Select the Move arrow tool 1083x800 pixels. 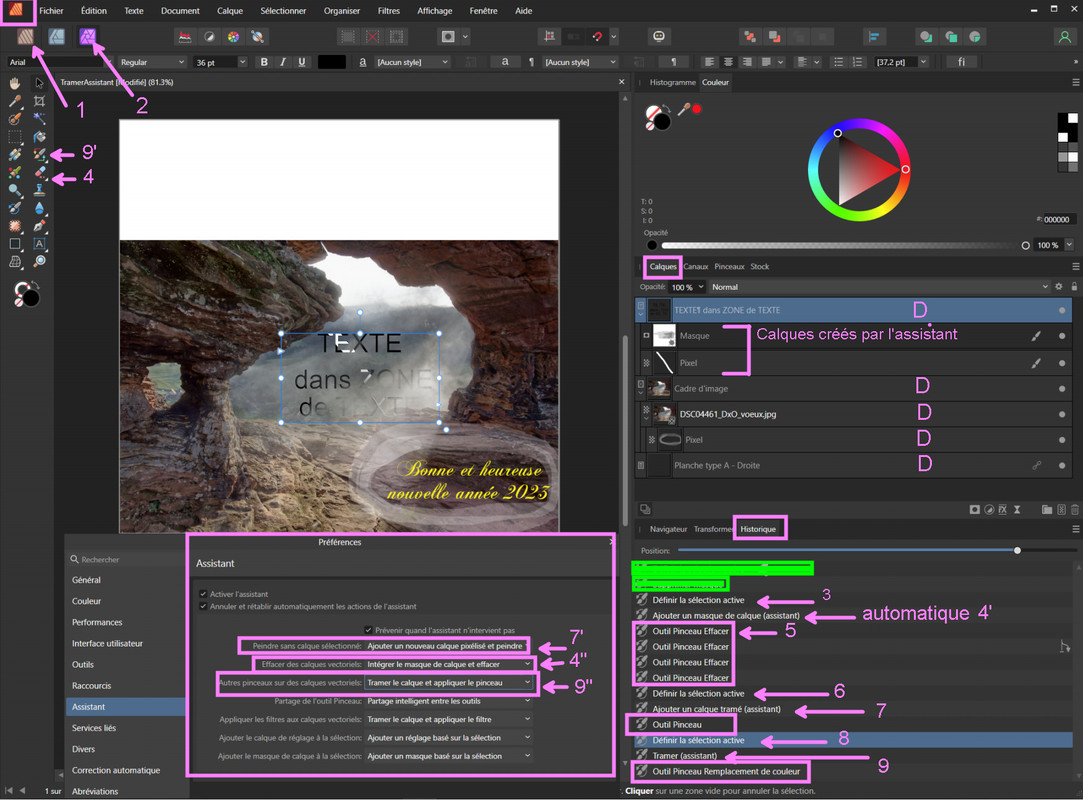point(39,83)
